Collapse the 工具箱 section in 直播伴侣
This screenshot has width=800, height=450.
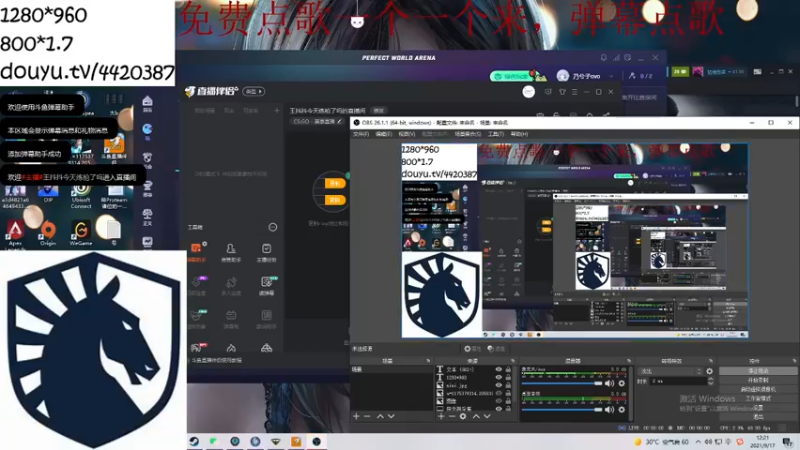273,227
